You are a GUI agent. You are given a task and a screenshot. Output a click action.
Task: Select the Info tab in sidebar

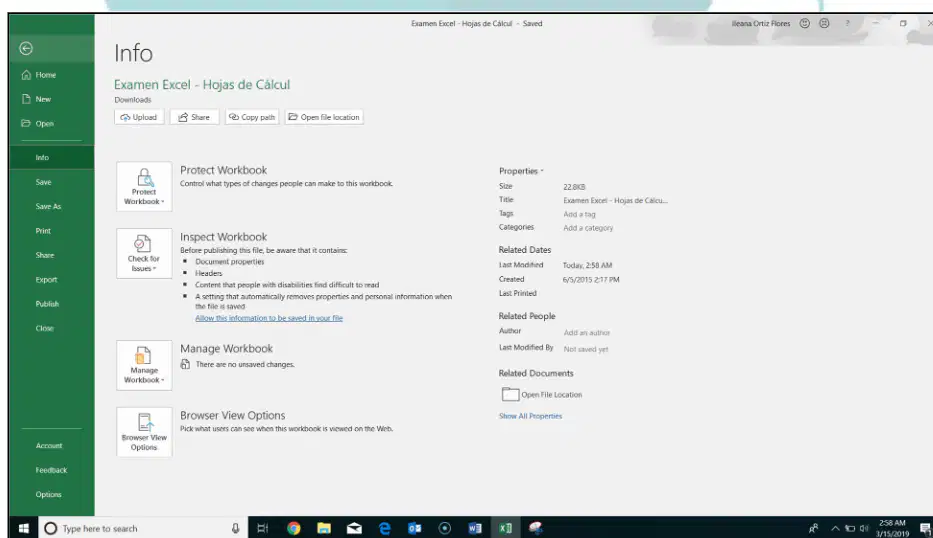[52, 157]
